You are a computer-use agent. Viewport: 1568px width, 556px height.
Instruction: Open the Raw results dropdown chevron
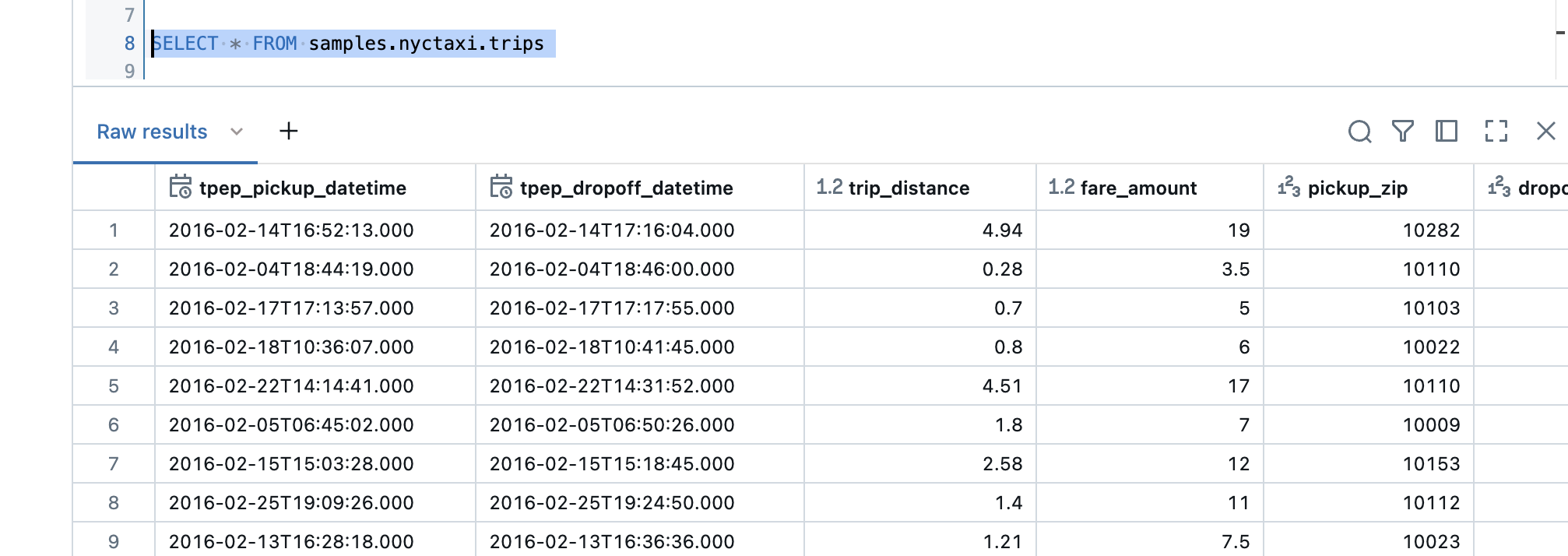237,132
